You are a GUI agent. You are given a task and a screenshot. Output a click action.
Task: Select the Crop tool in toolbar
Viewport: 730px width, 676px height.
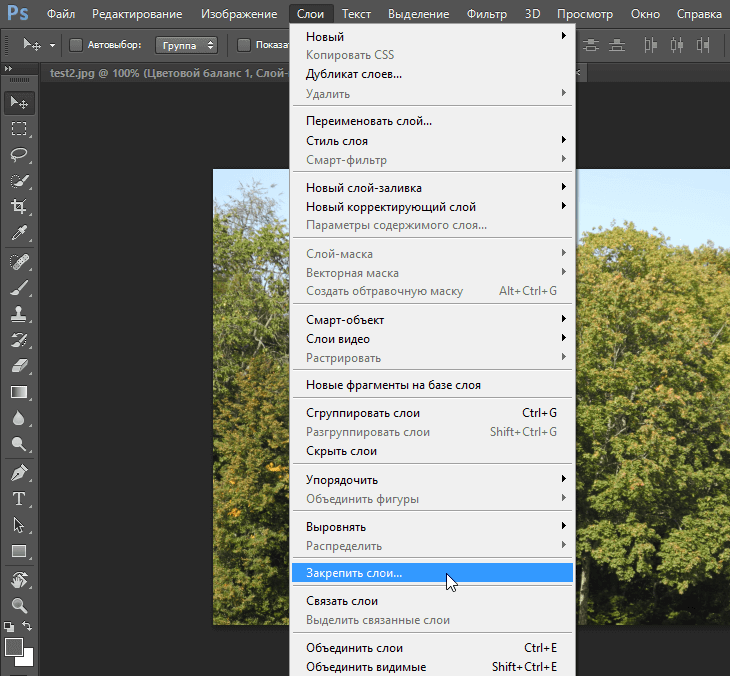click(x=19, y=207)
